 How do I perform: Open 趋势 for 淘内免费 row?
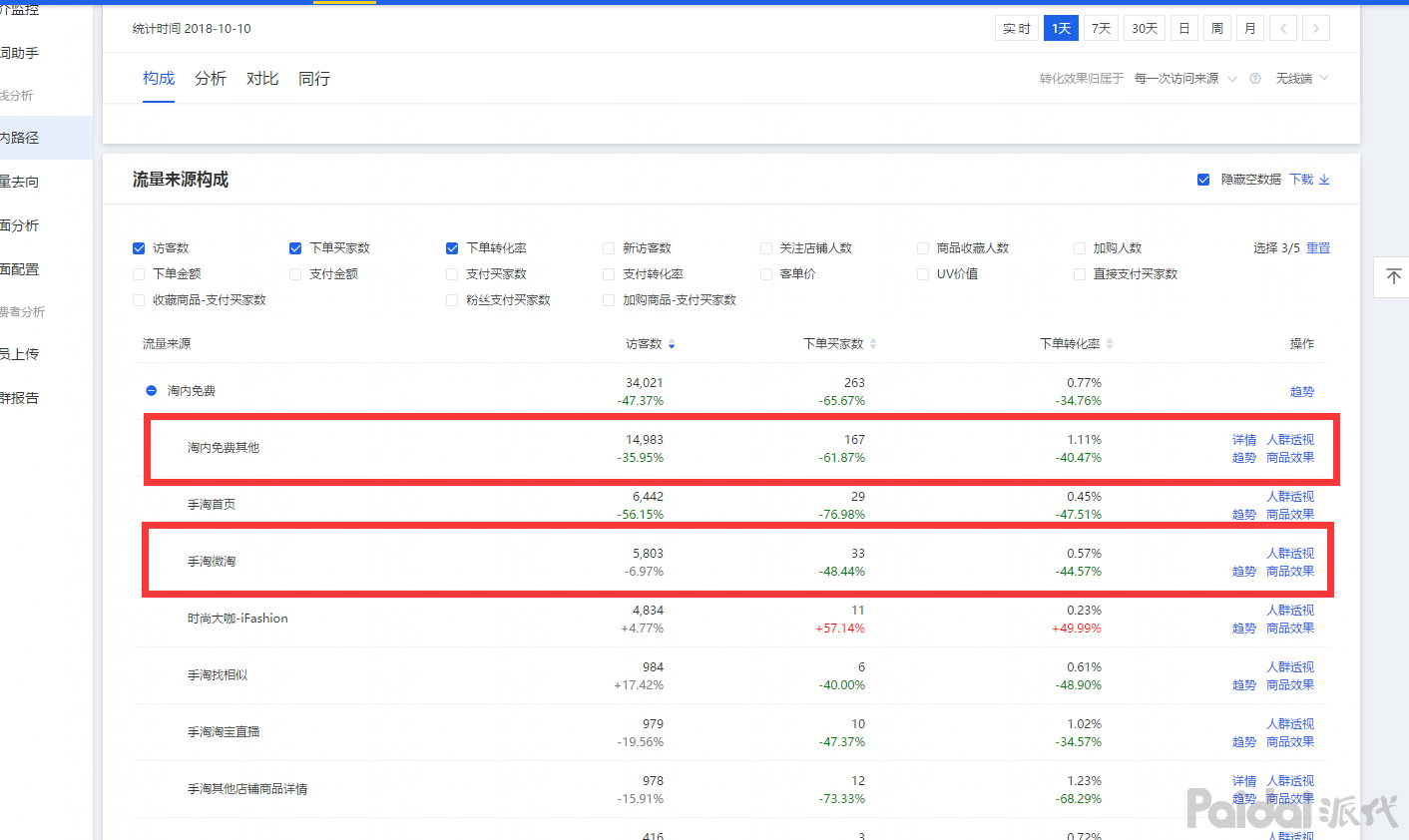pyautogui.click(x=1302, y=392)
